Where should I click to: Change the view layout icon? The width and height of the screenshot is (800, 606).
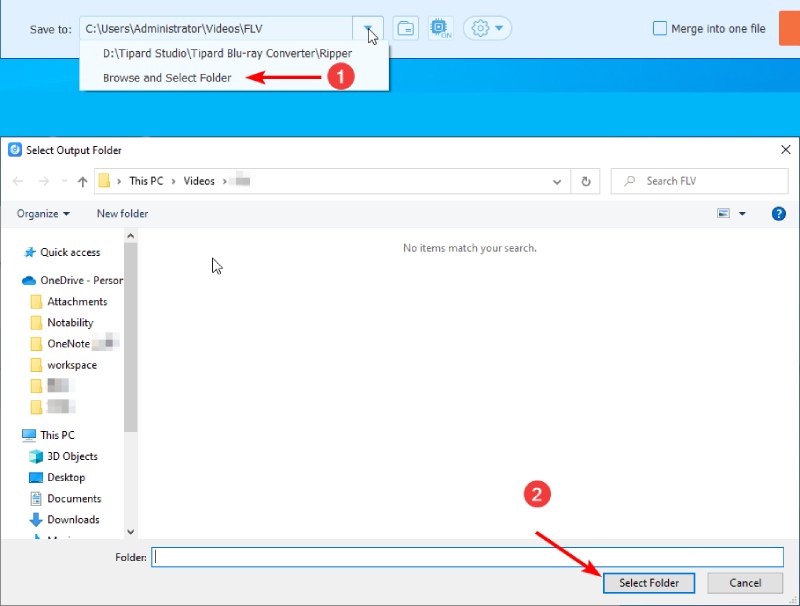(x=723, y=214)
